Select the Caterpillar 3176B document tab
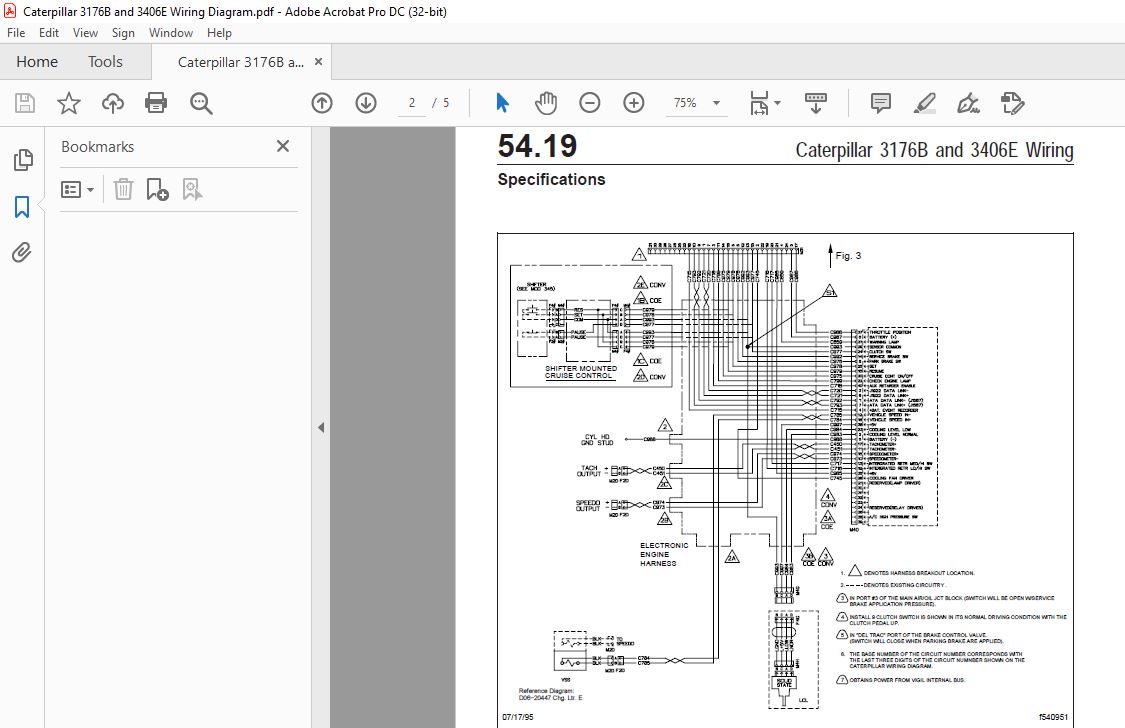The height and width of the screenshot is (728, 1125). click(x=240, y=62)
